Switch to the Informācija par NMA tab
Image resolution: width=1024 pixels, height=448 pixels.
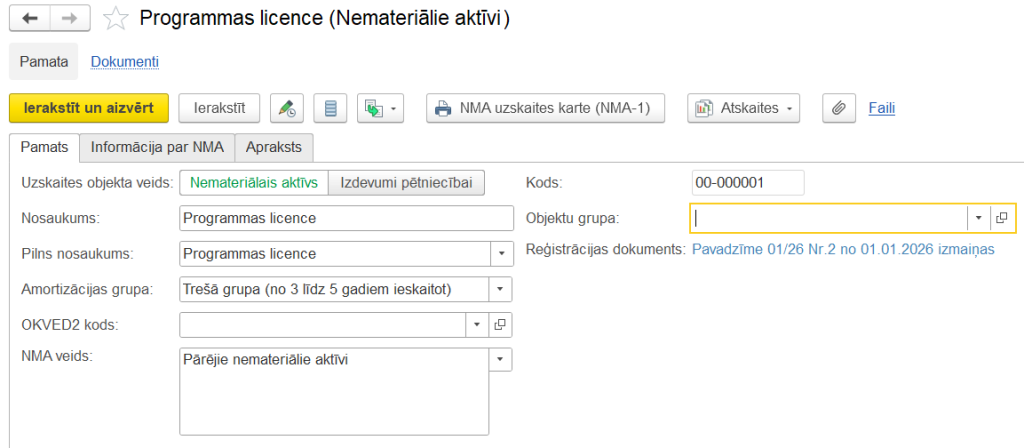[x=157, y=147]
